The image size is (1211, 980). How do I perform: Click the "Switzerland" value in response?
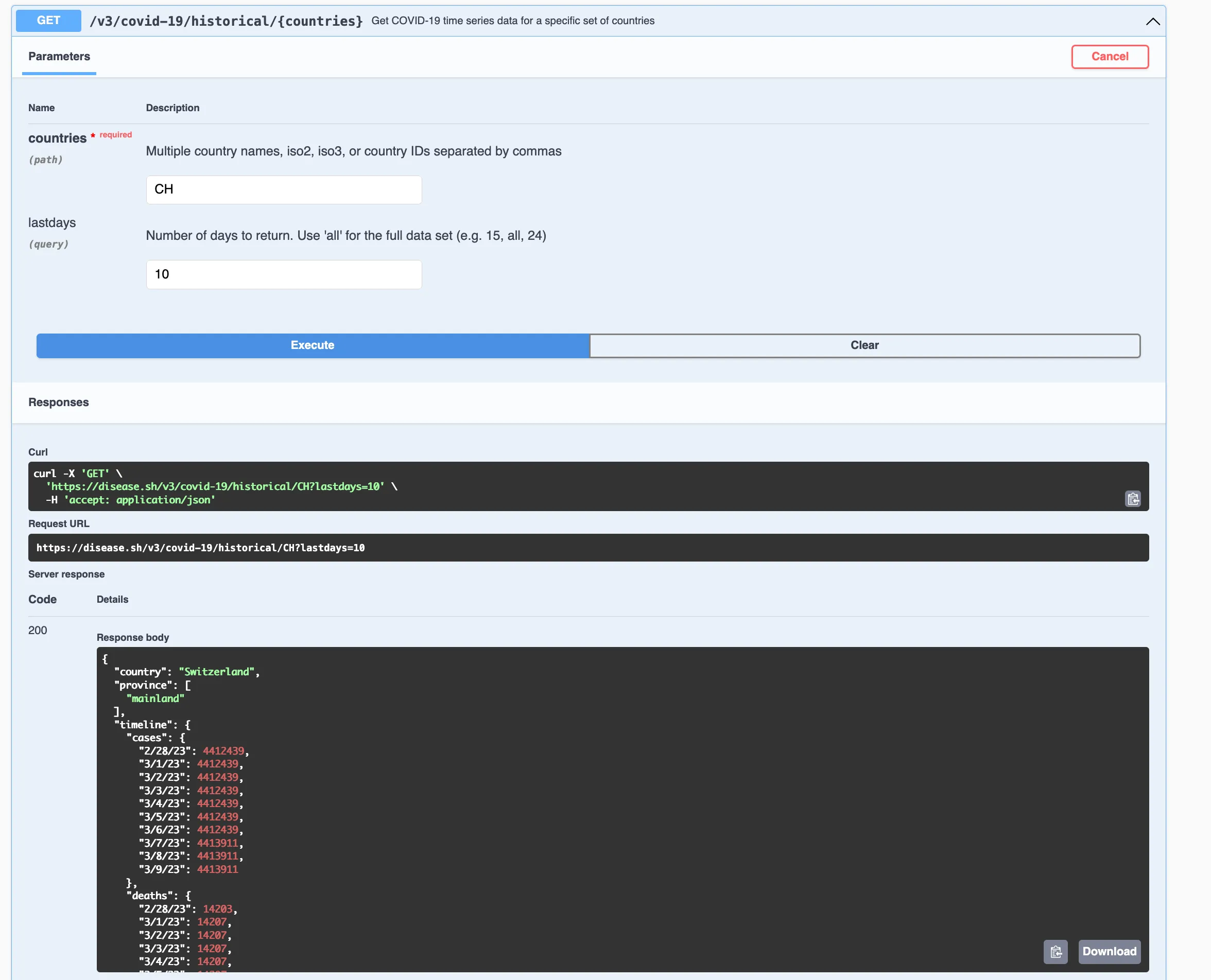(217, 672)
